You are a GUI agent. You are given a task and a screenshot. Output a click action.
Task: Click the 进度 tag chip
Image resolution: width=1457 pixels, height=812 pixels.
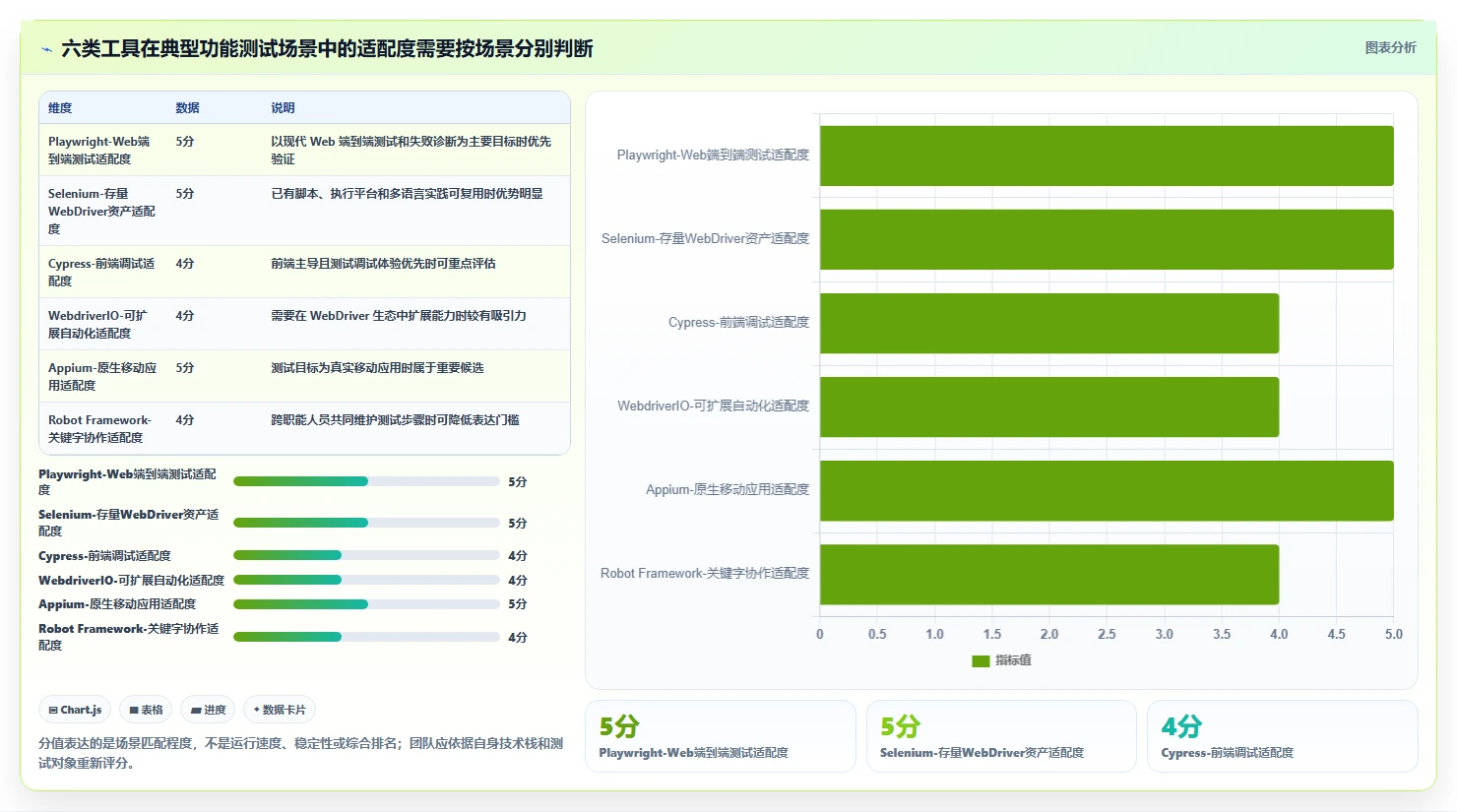pyautogui.click(x=208, y=710)
